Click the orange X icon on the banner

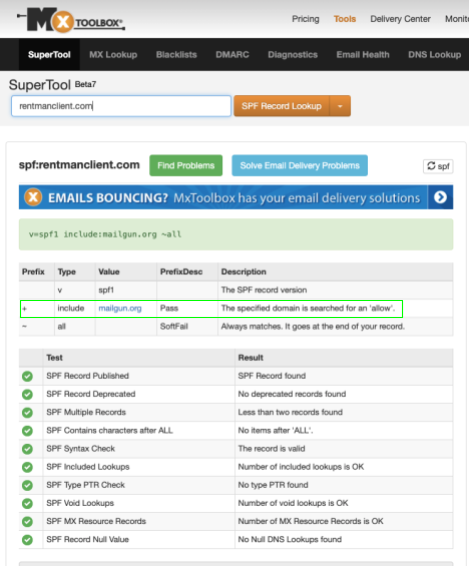tap(33, 197)
